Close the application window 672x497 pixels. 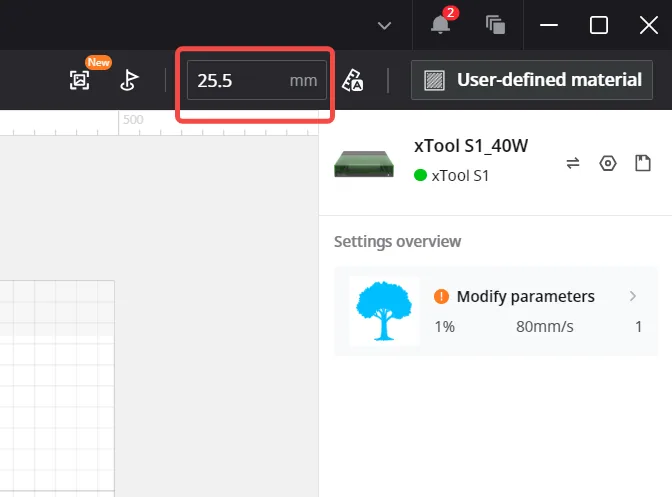(x=649, y=25)
